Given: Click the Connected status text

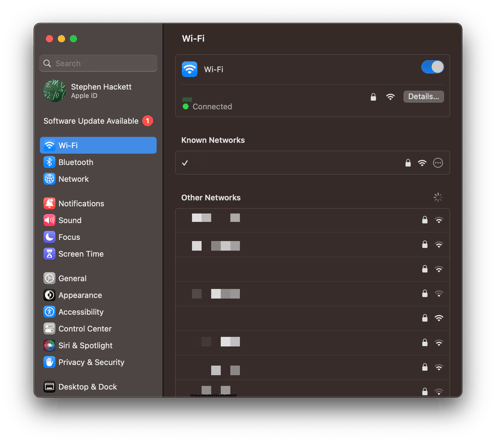Looking at the screenshot, I should (x=212, y=107).
